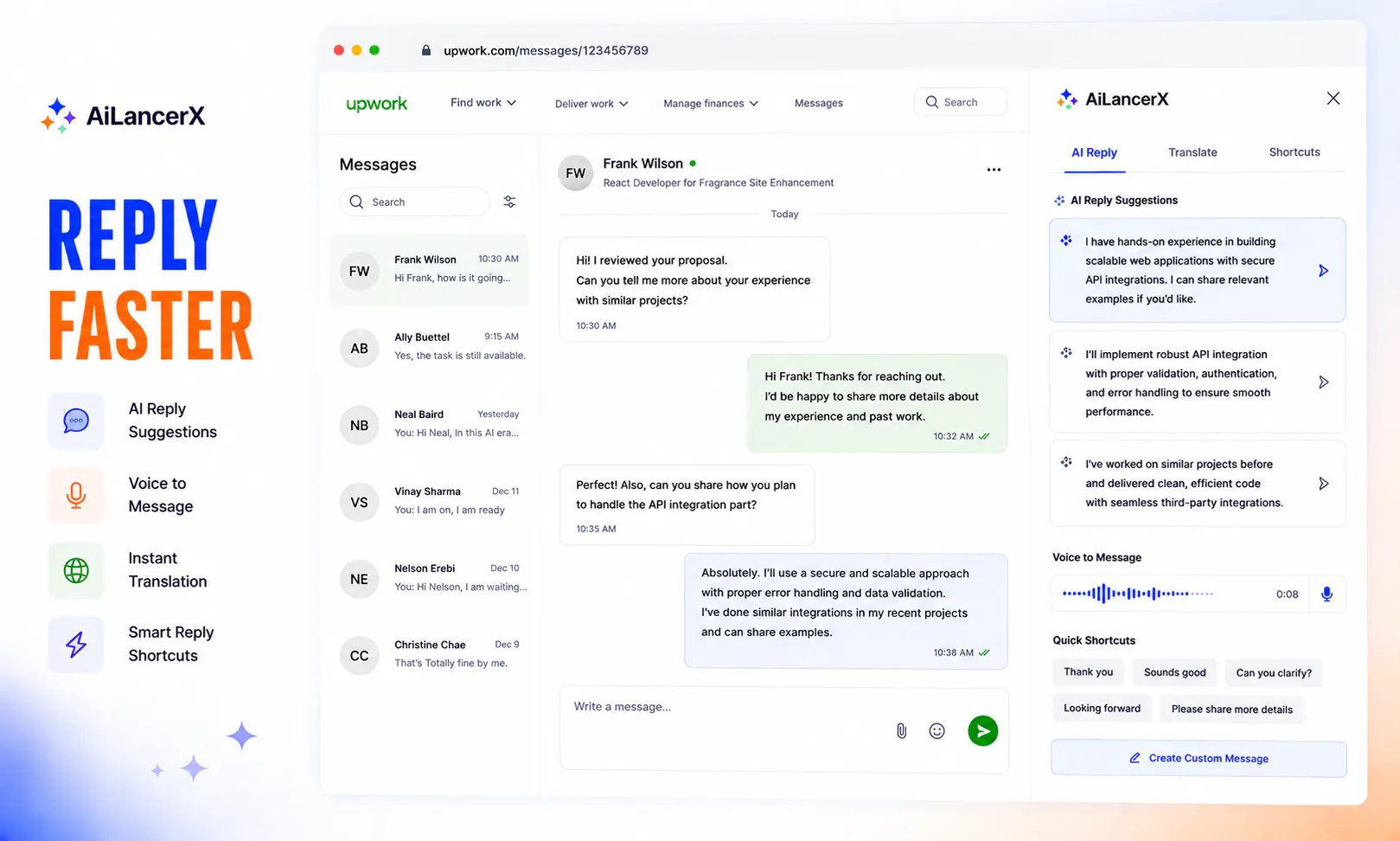Screen dimensions: 1400x841
Task: Click the red macOS window close dot
Action: (339, 50)
